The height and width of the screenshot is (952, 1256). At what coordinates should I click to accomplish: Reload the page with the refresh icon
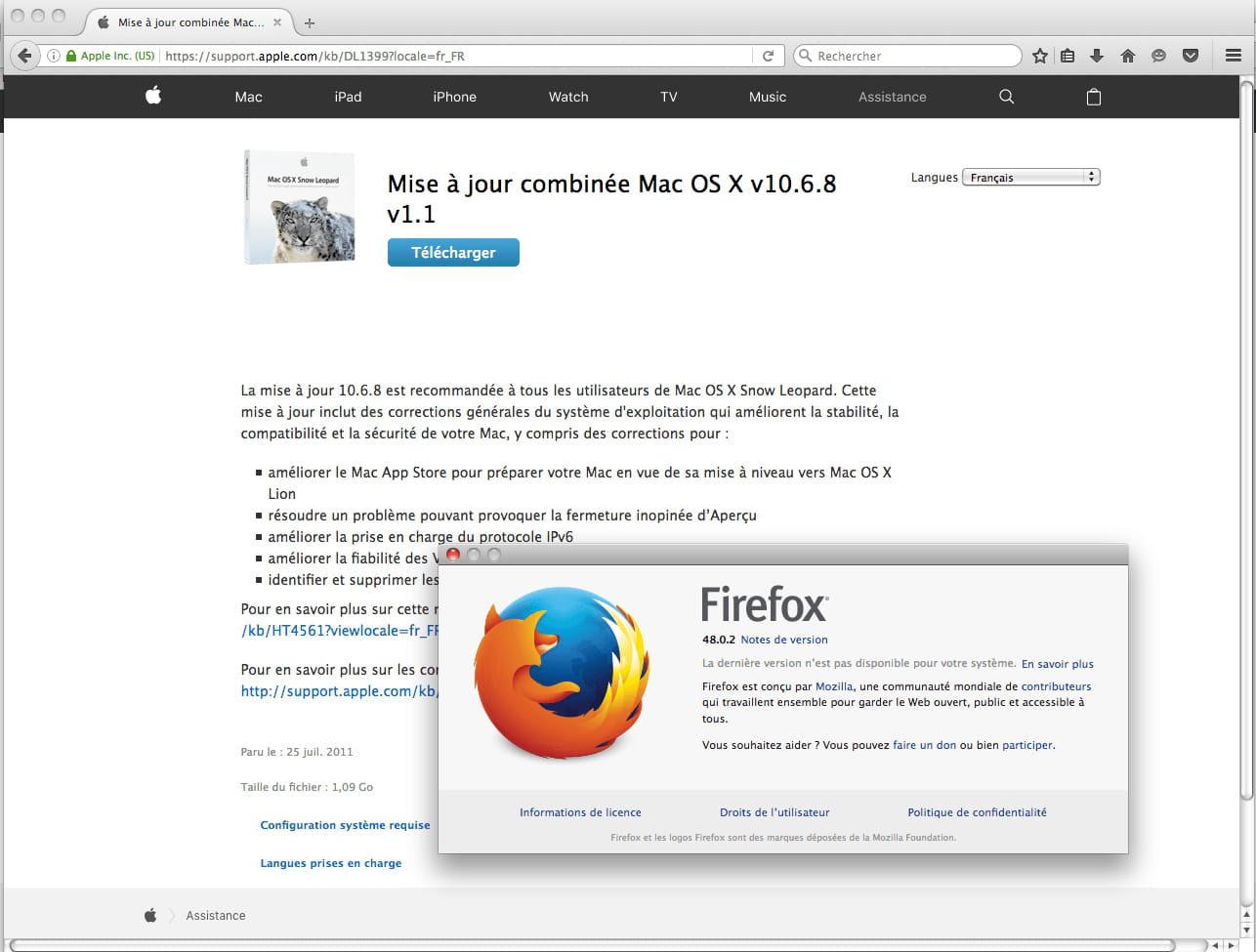tap(769, 56)
